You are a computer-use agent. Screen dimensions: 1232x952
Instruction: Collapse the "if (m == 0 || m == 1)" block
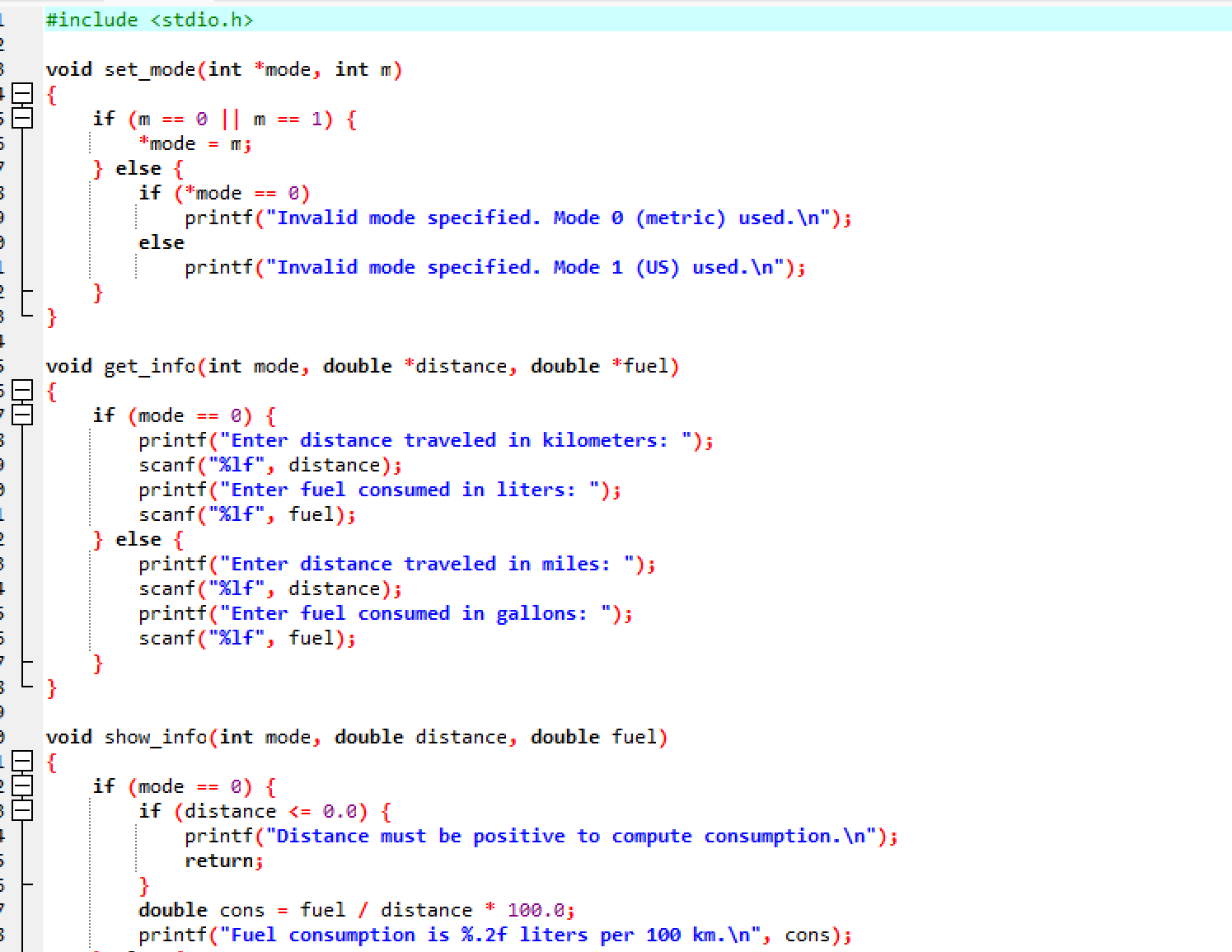coord(22,119)
